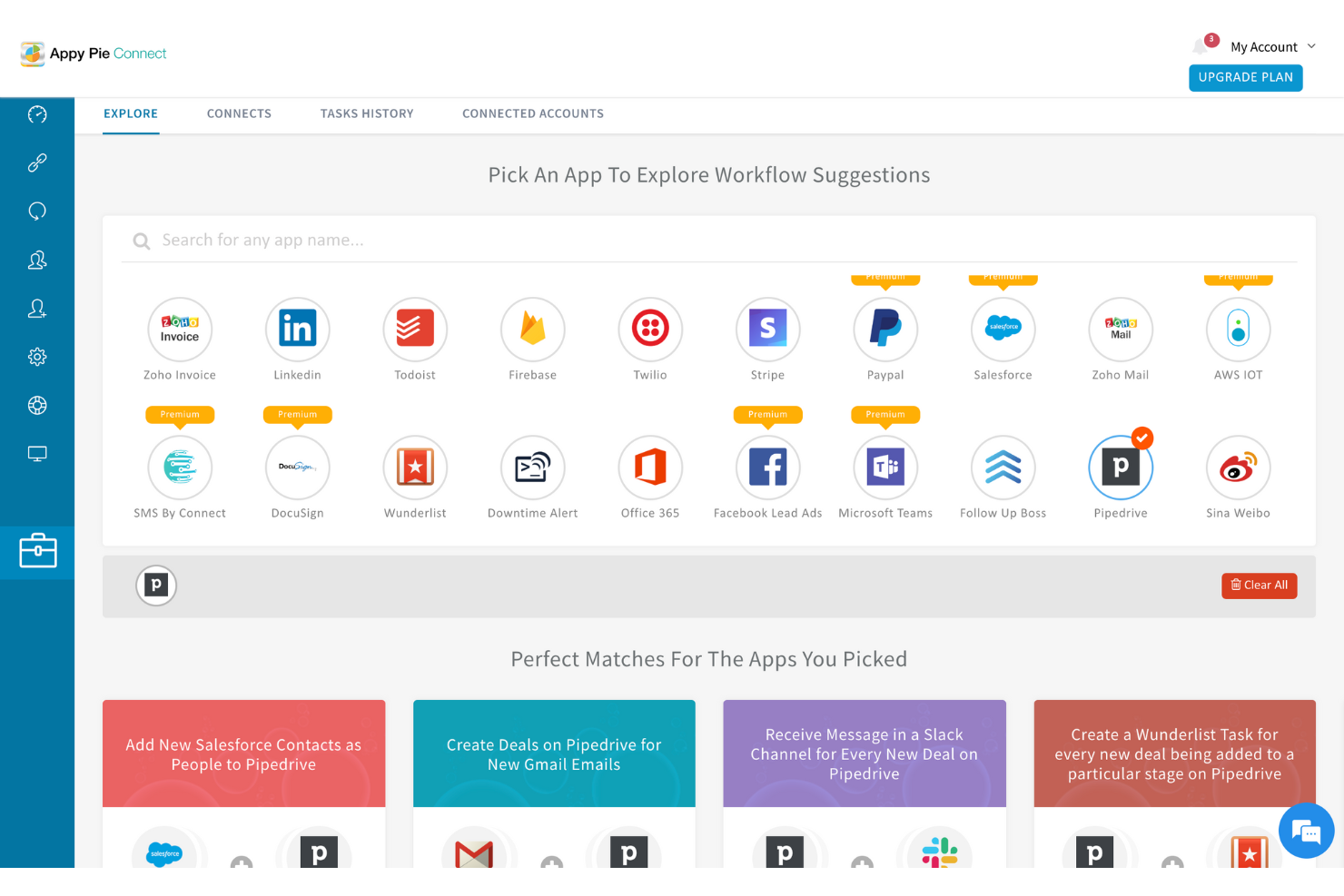Click the Pipedrive chip in selected bar
Image resolution: width=1344 pixels, height=896 pixels.
click(x=156, y=586)
